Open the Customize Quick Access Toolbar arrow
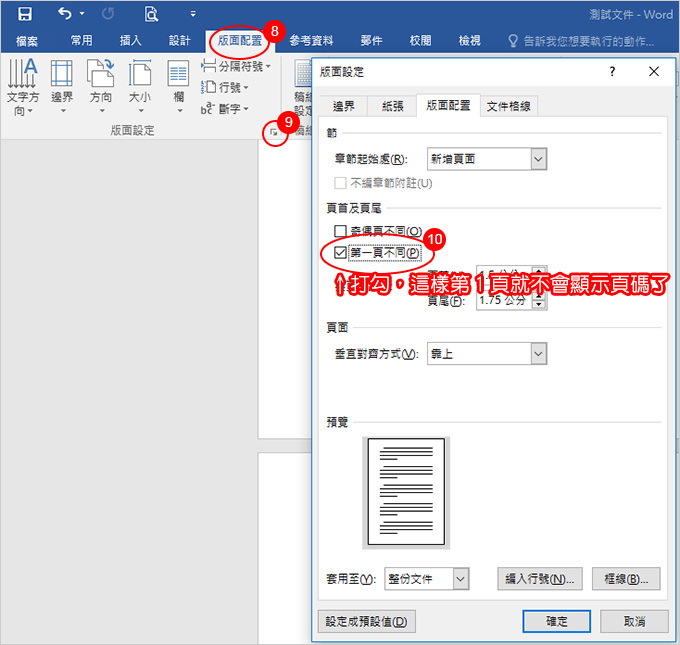 (x=193, y=14)
